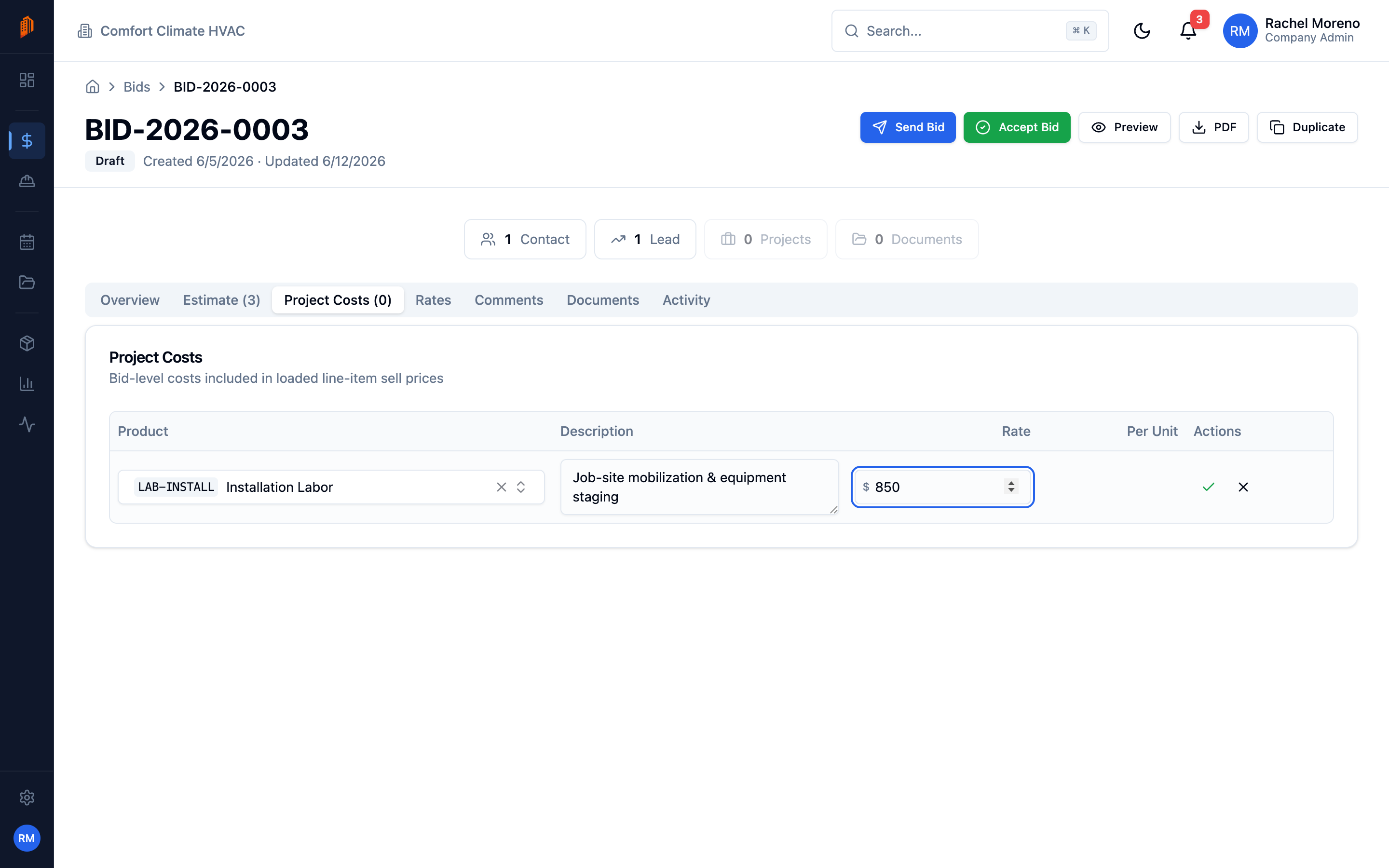Screen dimensions: 1389x868
Task: Click the search box
Action: click(970, 31)
